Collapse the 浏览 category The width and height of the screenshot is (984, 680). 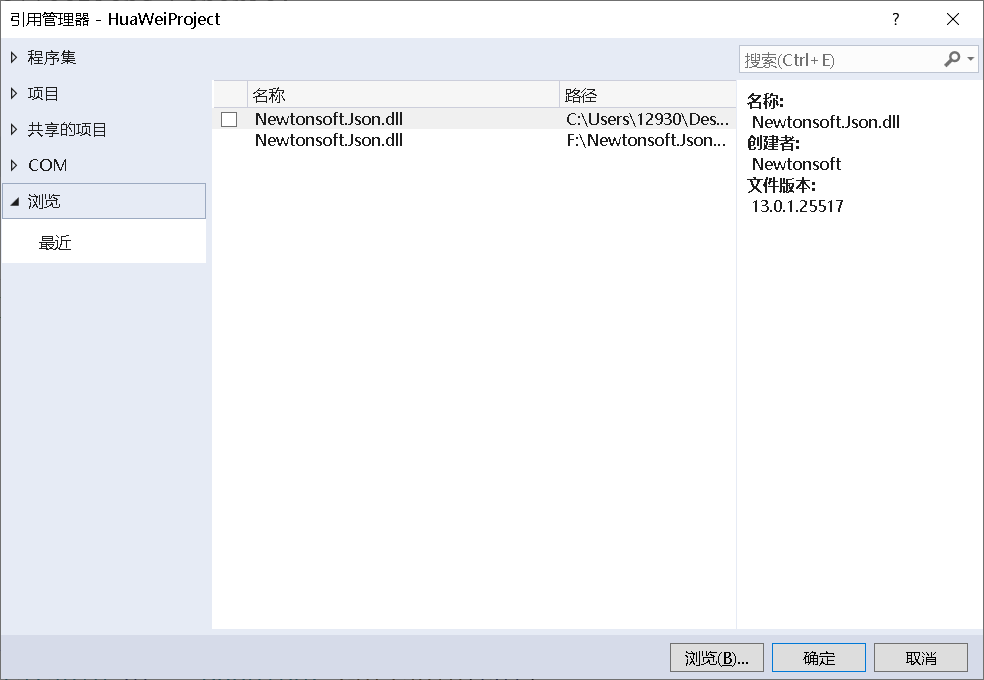click(x=14, y=201)
